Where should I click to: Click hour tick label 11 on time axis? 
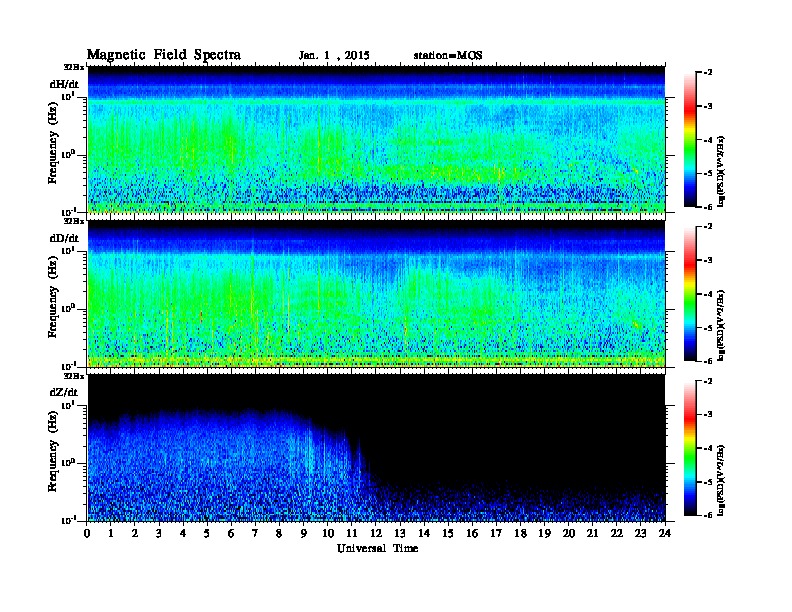(x=352, y=534)
